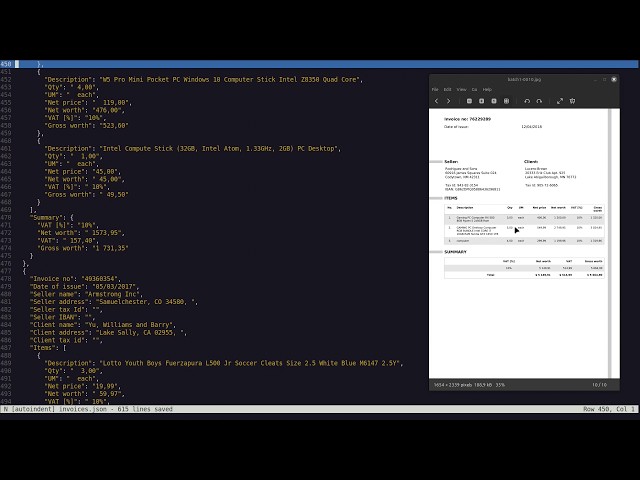Minimize the image viewer window
The width and height of the screenshot is (640, 480).
coord(596,79)
